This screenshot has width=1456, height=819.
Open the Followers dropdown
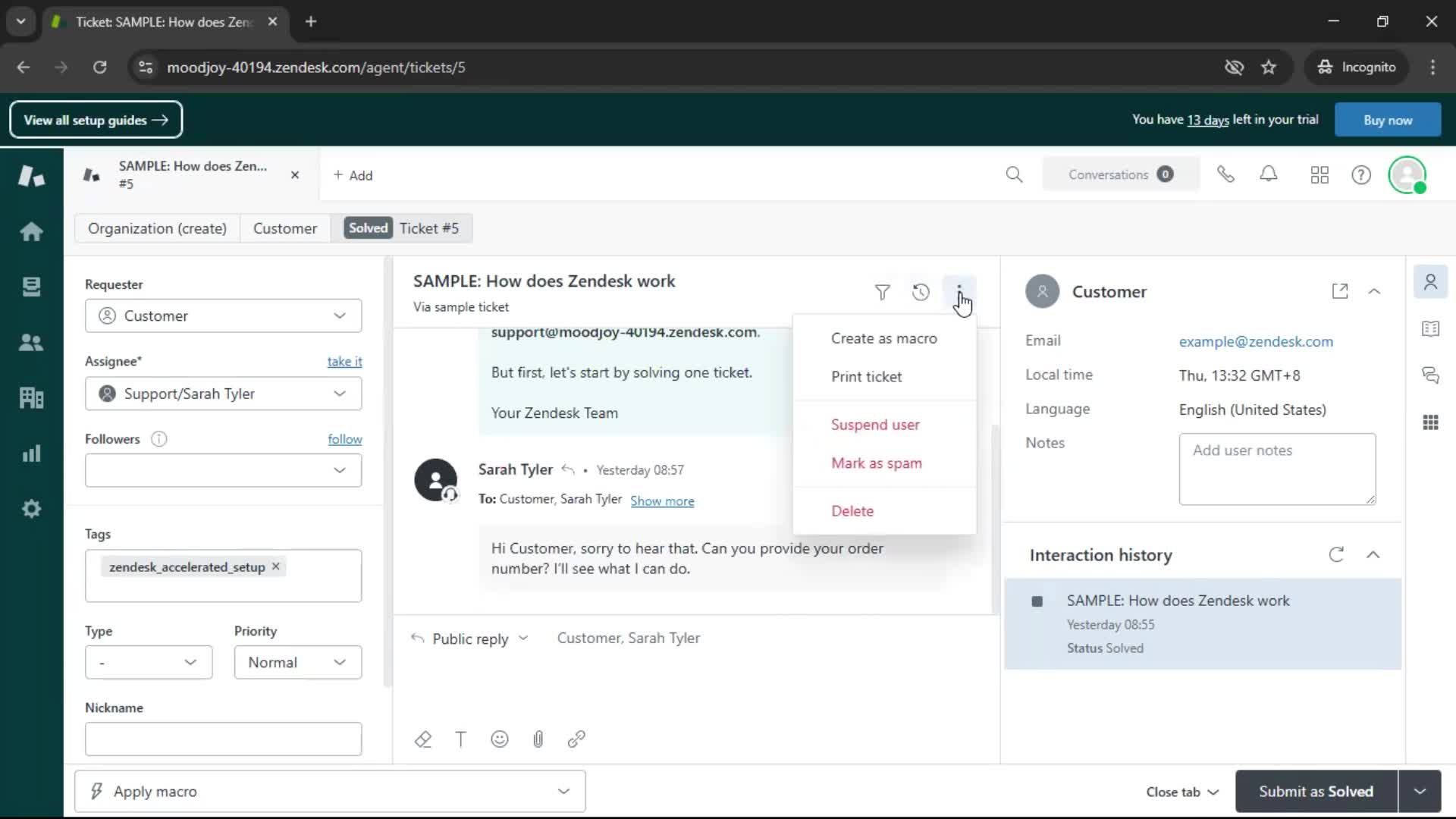223,470
